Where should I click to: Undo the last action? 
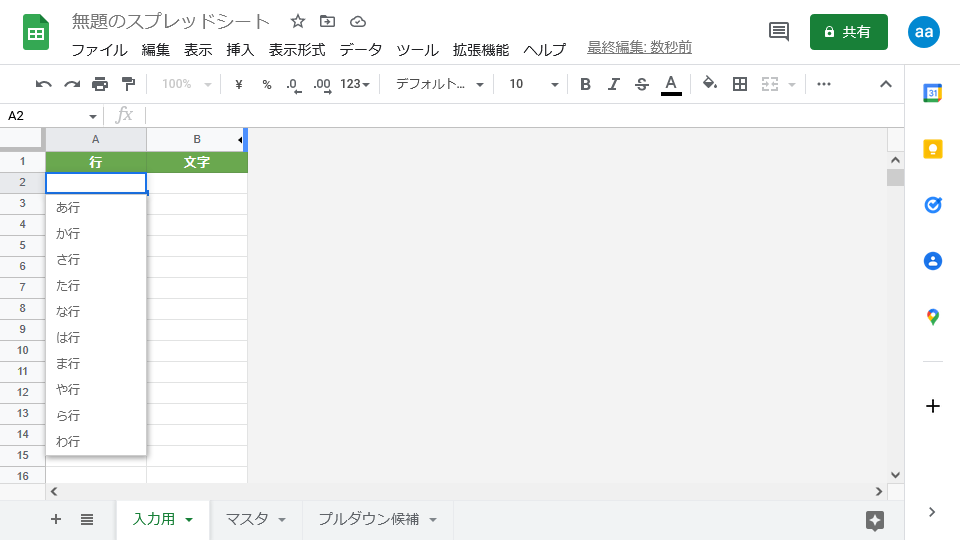click(43, 84)
